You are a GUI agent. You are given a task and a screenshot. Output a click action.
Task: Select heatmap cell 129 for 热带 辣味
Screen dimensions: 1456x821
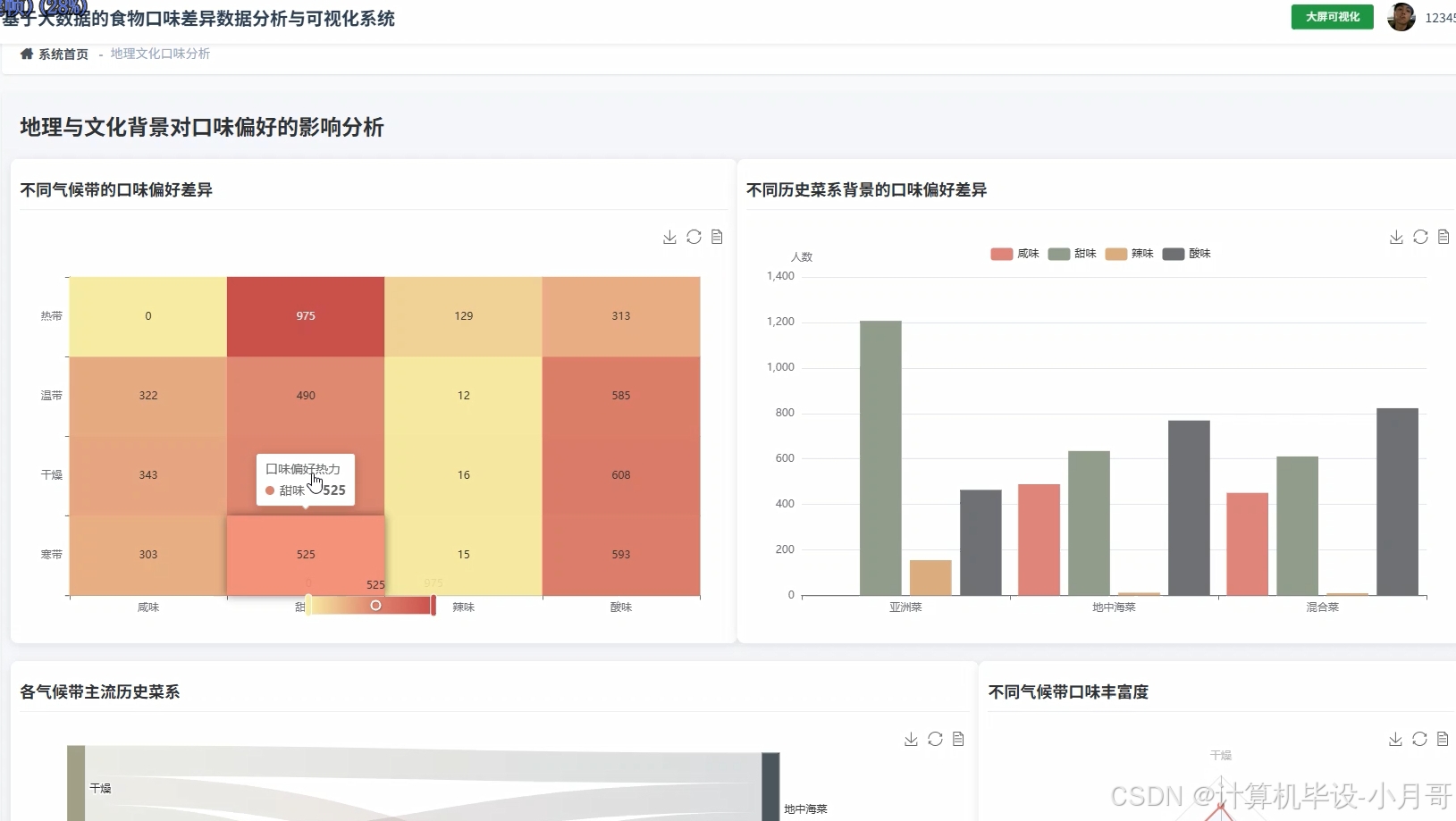click(463, 316)
